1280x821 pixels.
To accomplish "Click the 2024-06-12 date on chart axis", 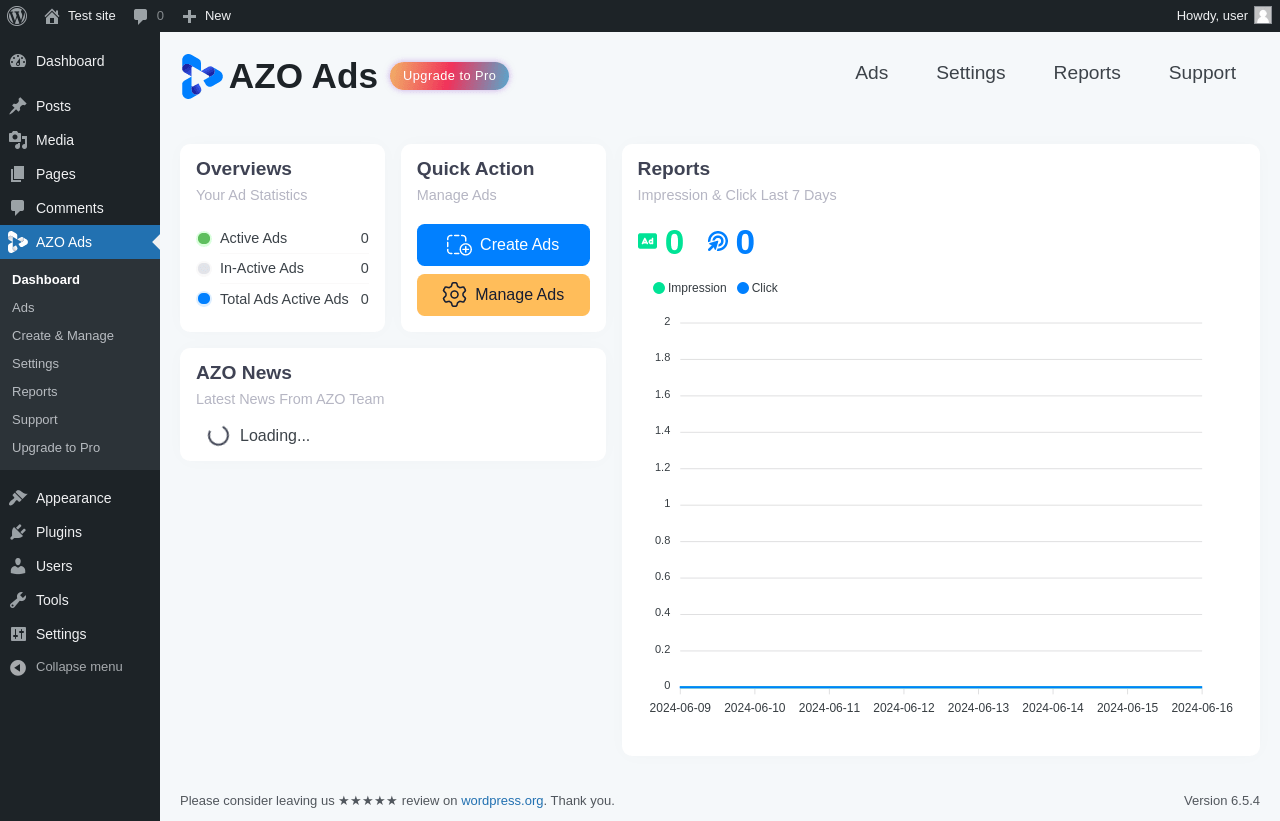I will (904, 708).
